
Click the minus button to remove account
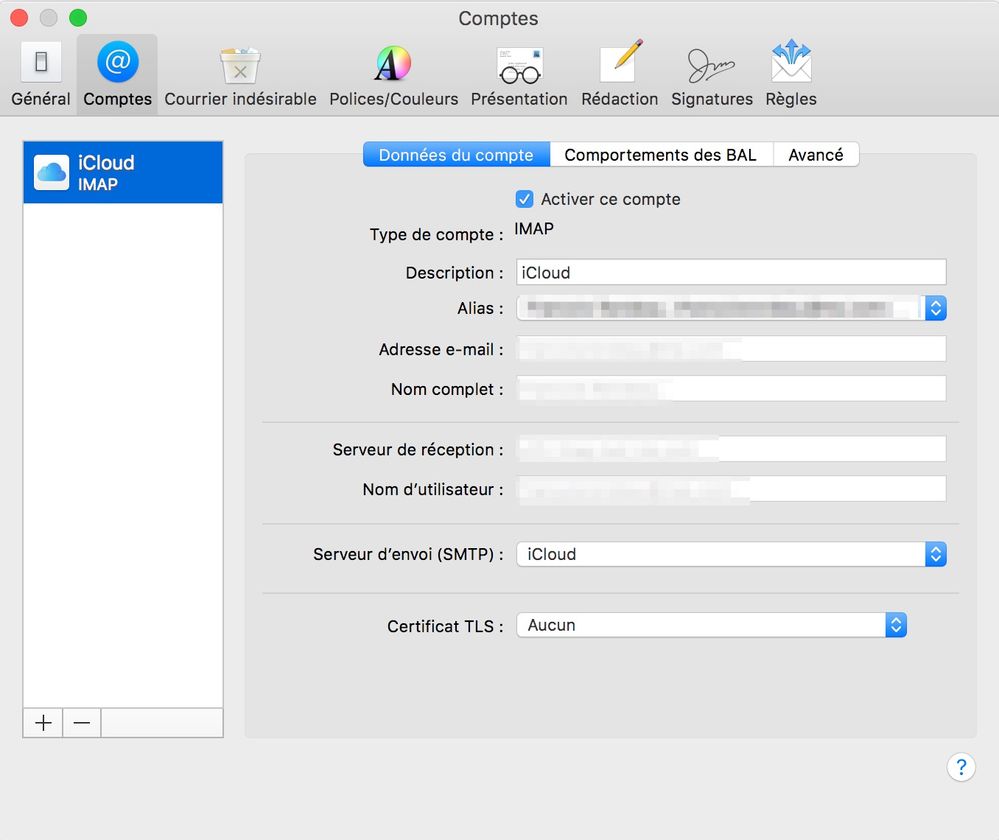(82, 723)
